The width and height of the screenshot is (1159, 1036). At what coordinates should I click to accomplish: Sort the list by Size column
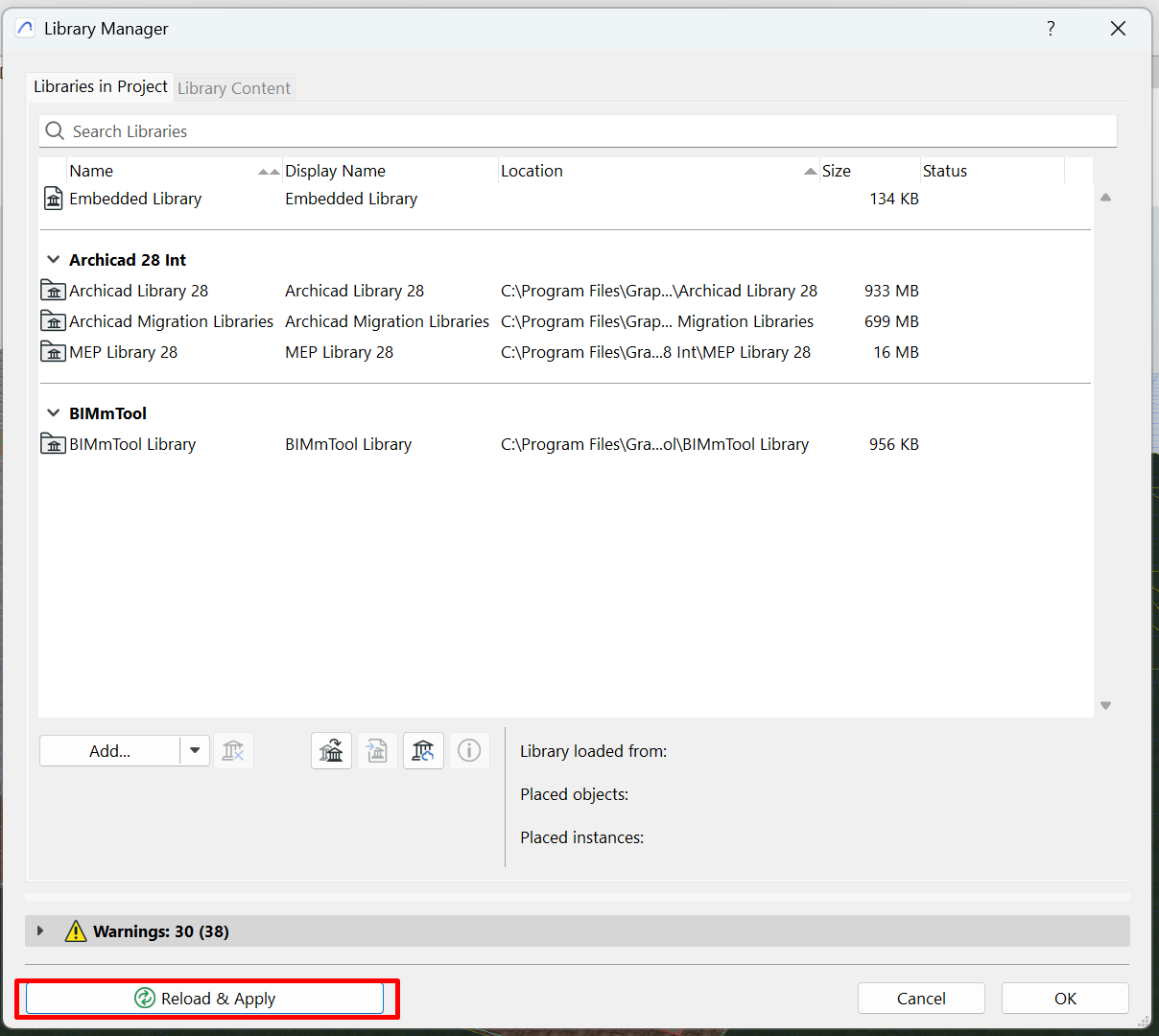pos(837,171)
